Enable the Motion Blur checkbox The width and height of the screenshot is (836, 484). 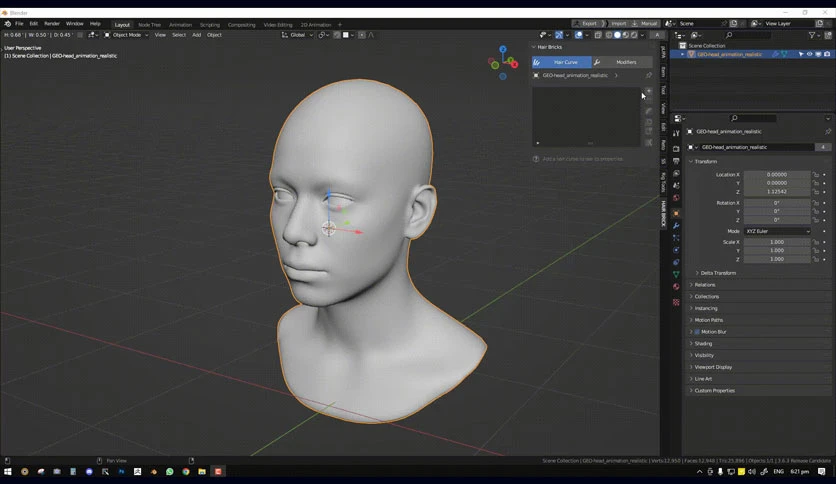tap(697, 332)
